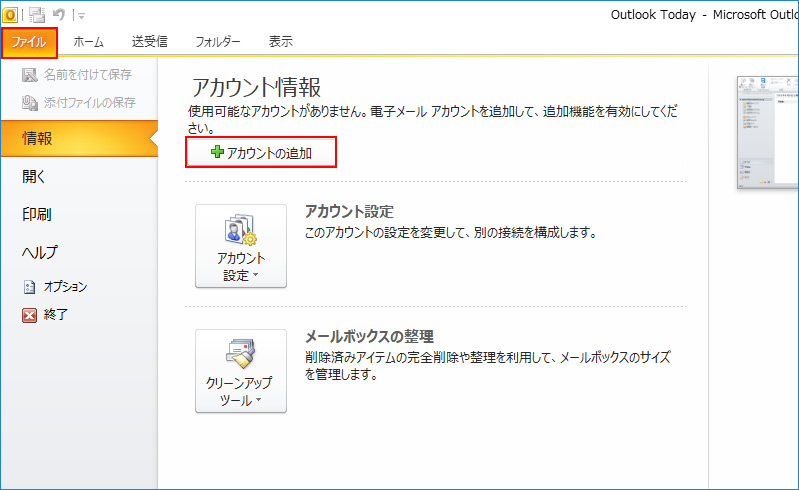Click the Undo arrow in quick access toolbar

(59, 14)
